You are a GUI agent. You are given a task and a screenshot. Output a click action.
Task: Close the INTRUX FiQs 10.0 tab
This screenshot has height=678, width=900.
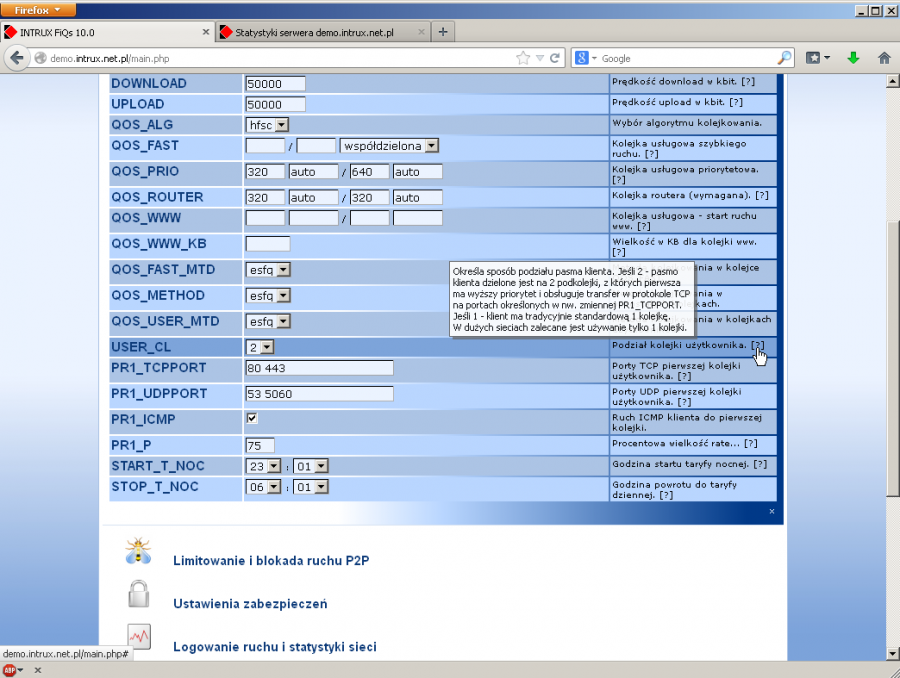205,32
